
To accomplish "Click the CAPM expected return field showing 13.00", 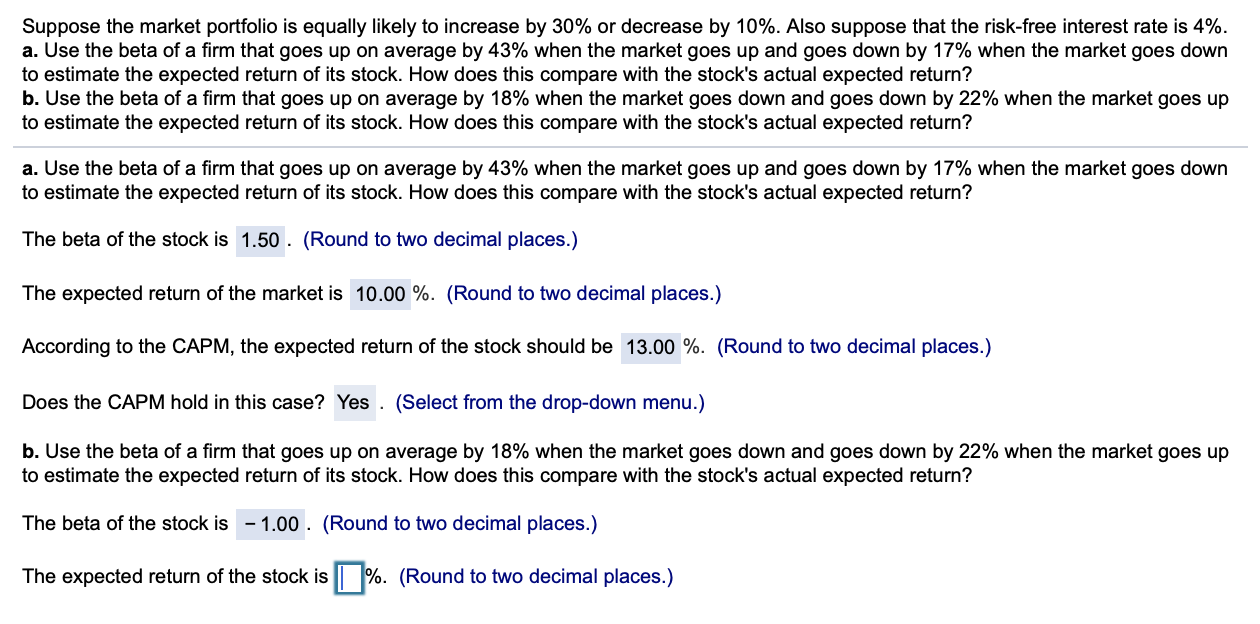I will pos(651,347).
